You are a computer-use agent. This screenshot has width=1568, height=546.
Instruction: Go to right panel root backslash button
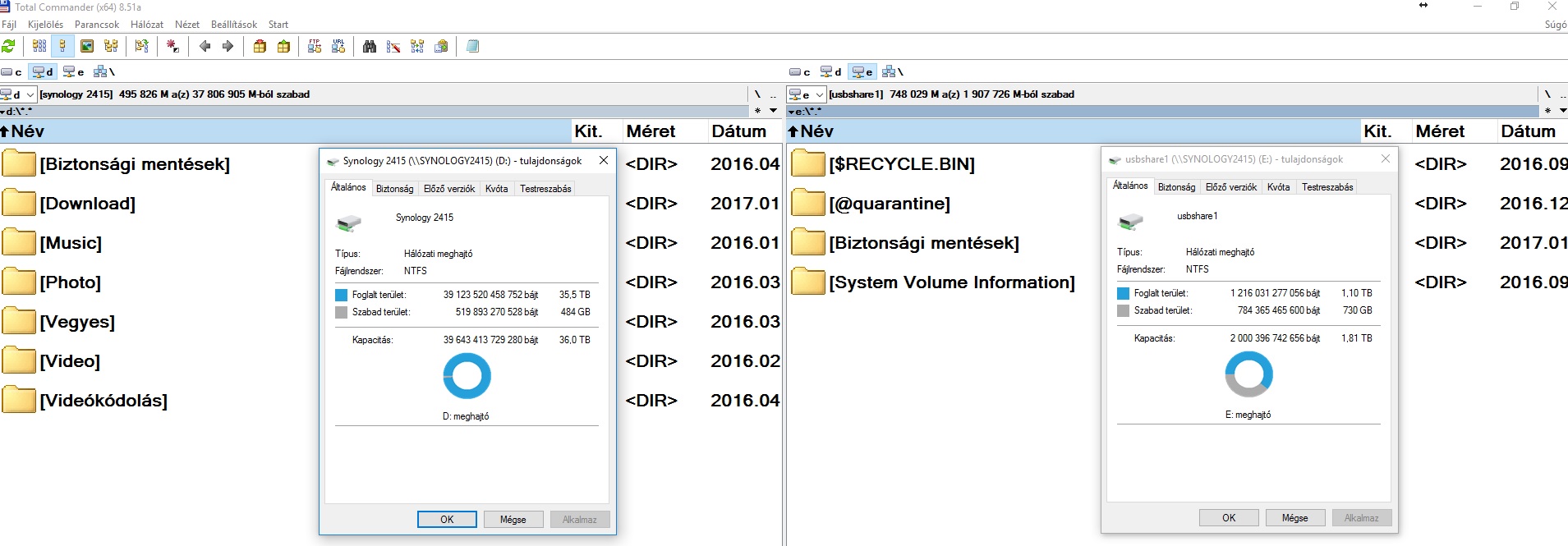pyautogui.click(x=1547, y=94)
